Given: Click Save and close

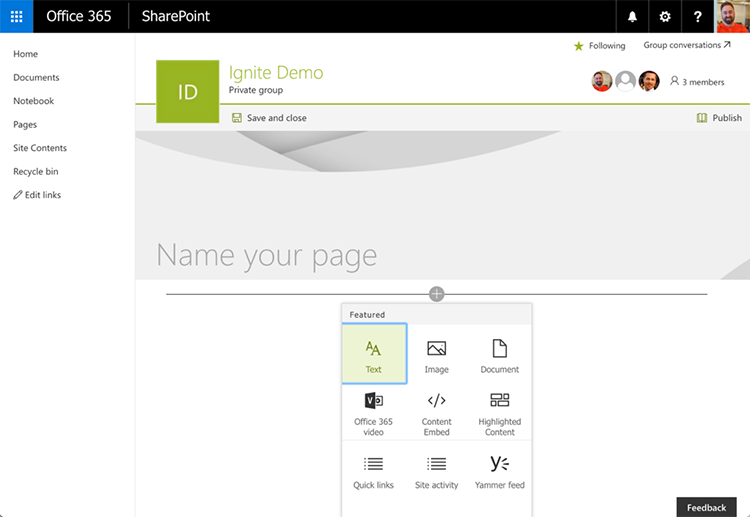Looking at the screenshot, I should pos(269,118).
